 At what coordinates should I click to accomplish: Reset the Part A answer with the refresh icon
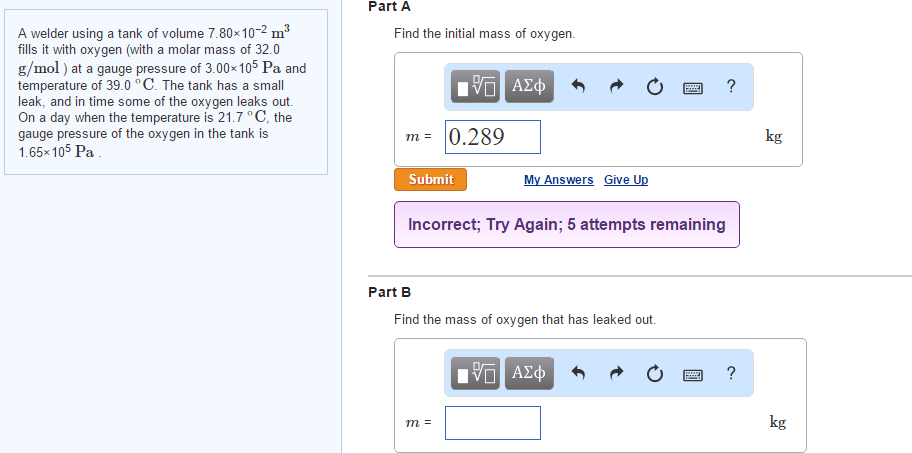654,87
